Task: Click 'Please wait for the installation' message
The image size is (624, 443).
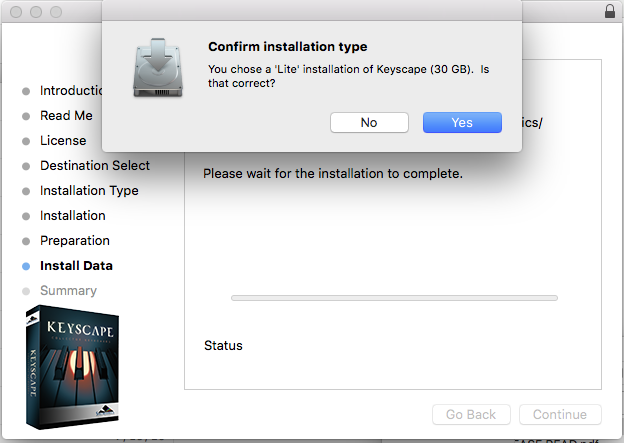Action: (333, 174)
